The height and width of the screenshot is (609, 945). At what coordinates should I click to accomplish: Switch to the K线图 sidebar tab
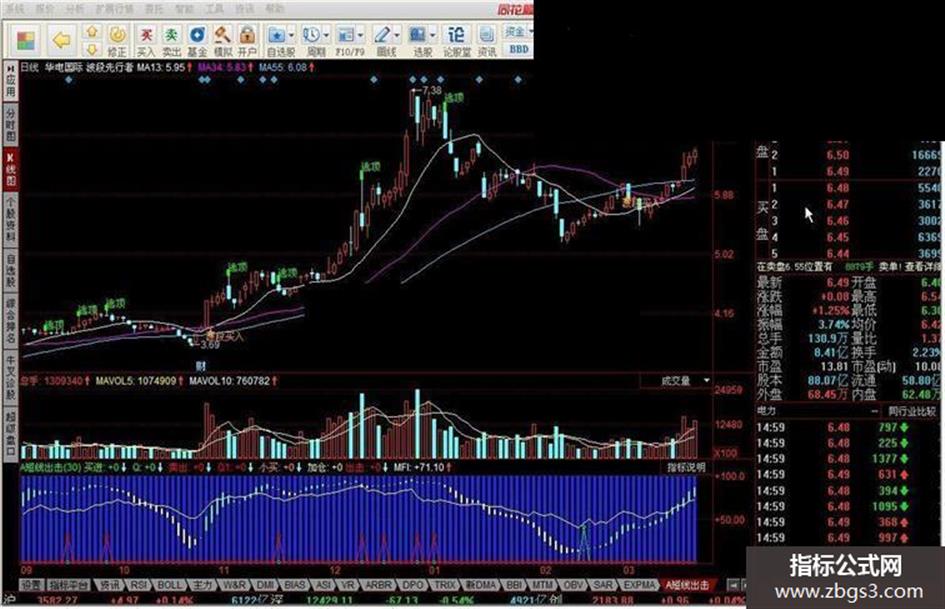coord(10,169)
